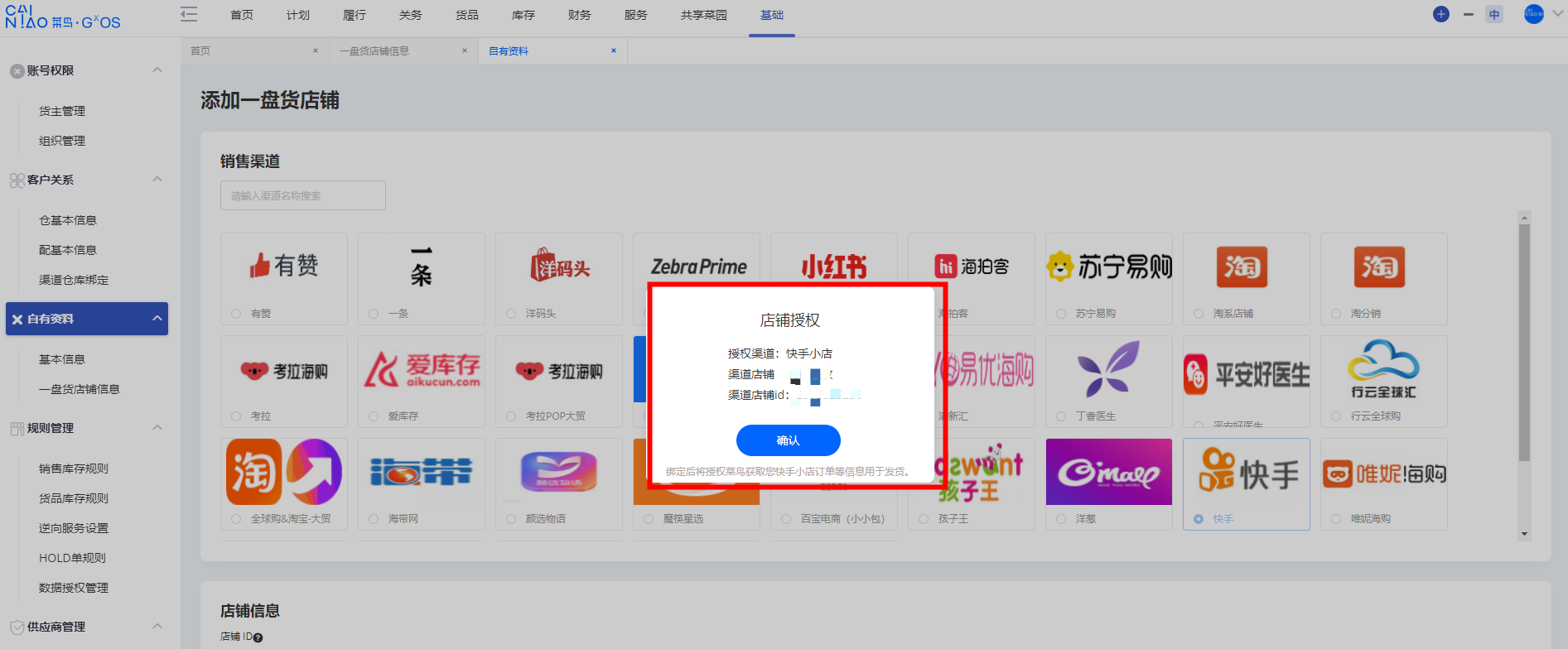Select the 淘分销 radio button
The image size is (1568, 649).
pyautogui.click(x=1336, y=314)
